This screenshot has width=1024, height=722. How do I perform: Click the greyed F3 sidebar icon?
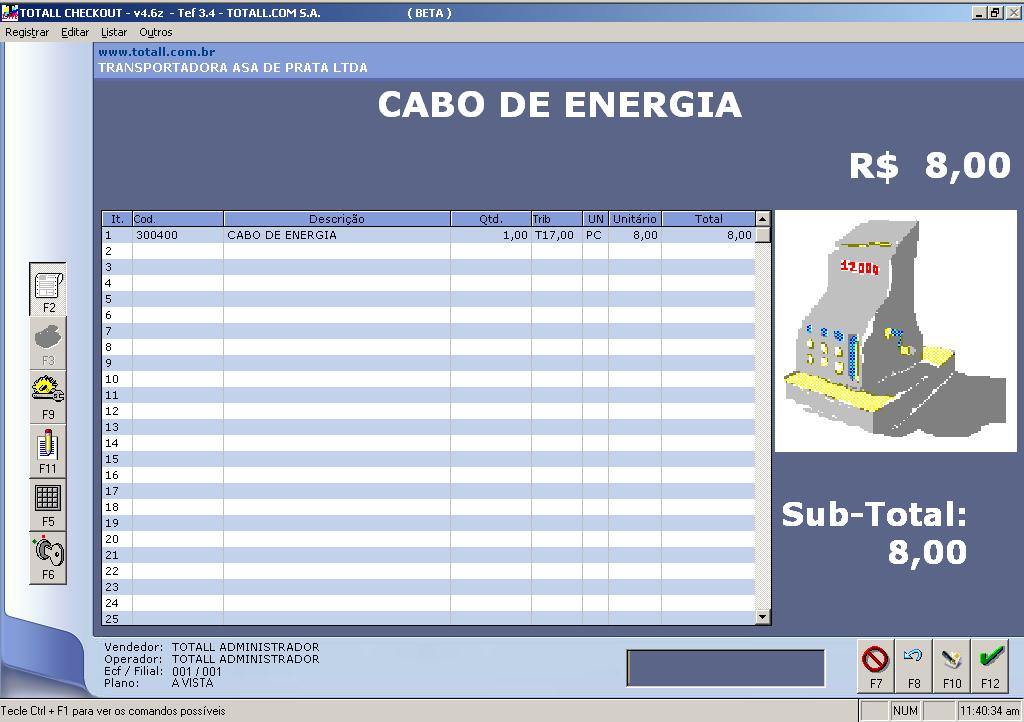coord(48,344)
